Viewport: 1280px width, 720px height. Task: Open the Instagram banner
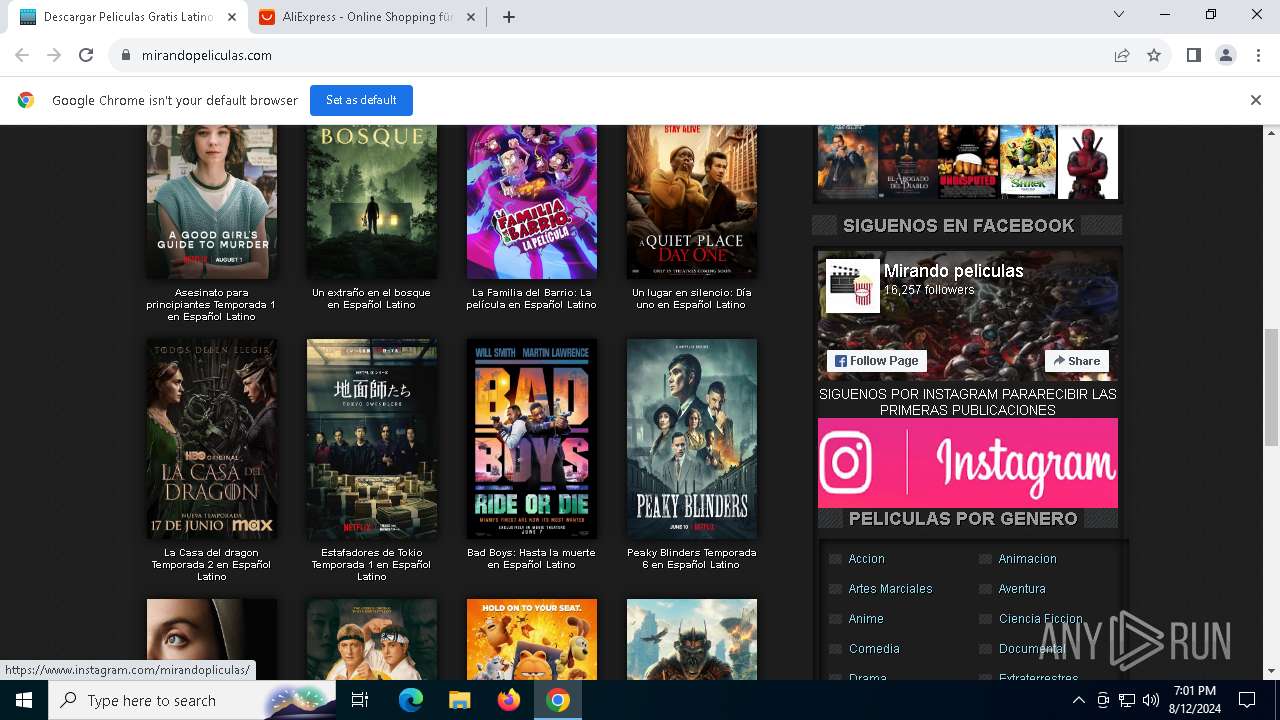pyautogui.click(x=968, y=463)
